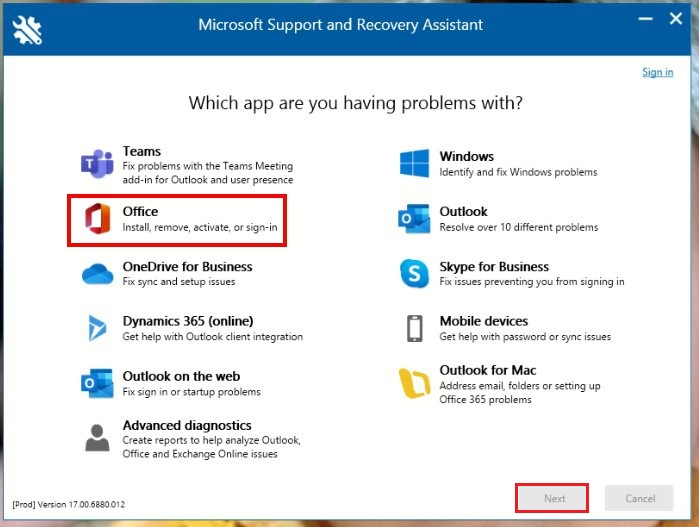699x527 pixels.
Task: Click the Skype for Business icon
Action: point(414,274)
